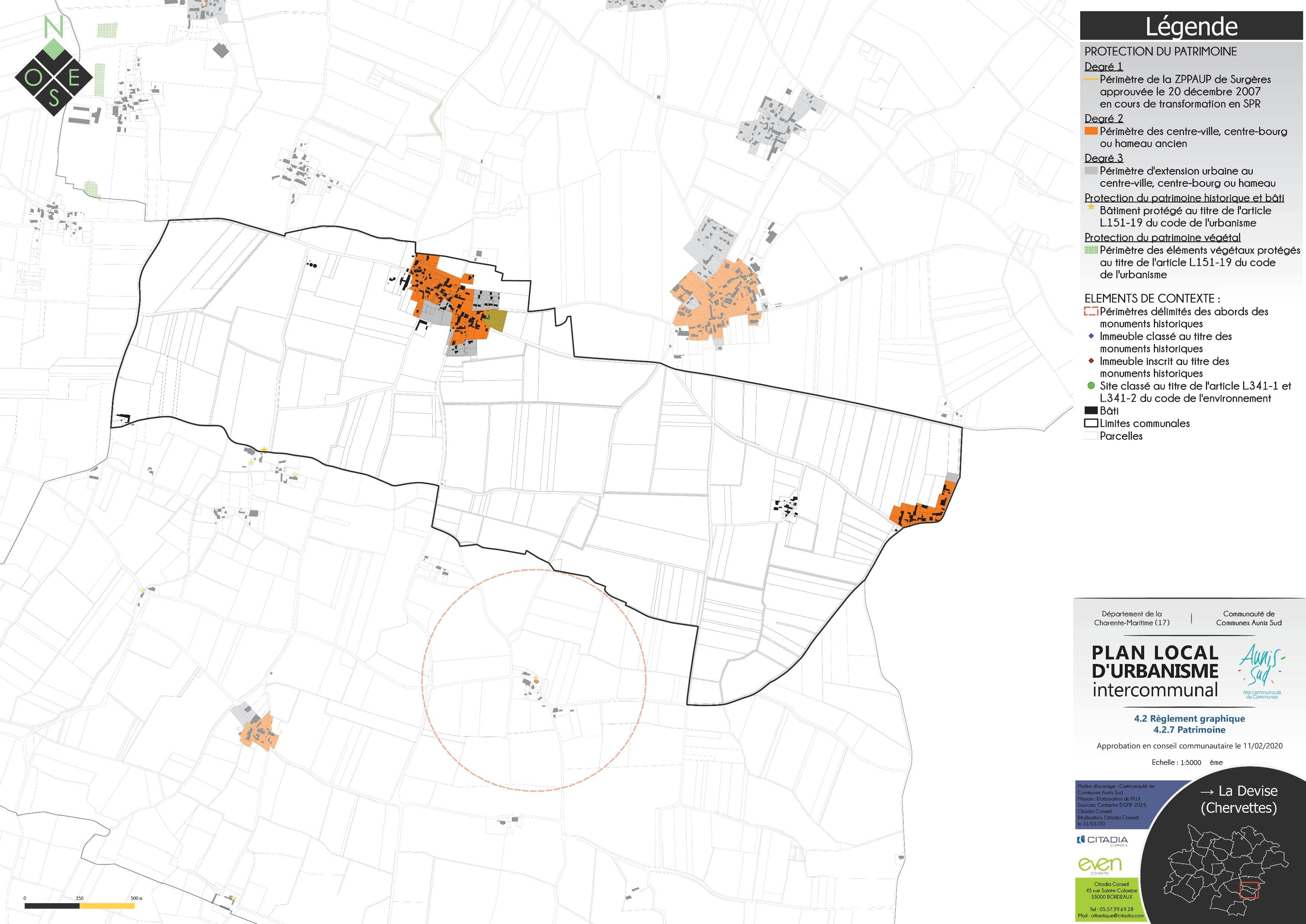Click 'Protection du patrimoine historique et bâti' heading

(x=1184, y=198)
